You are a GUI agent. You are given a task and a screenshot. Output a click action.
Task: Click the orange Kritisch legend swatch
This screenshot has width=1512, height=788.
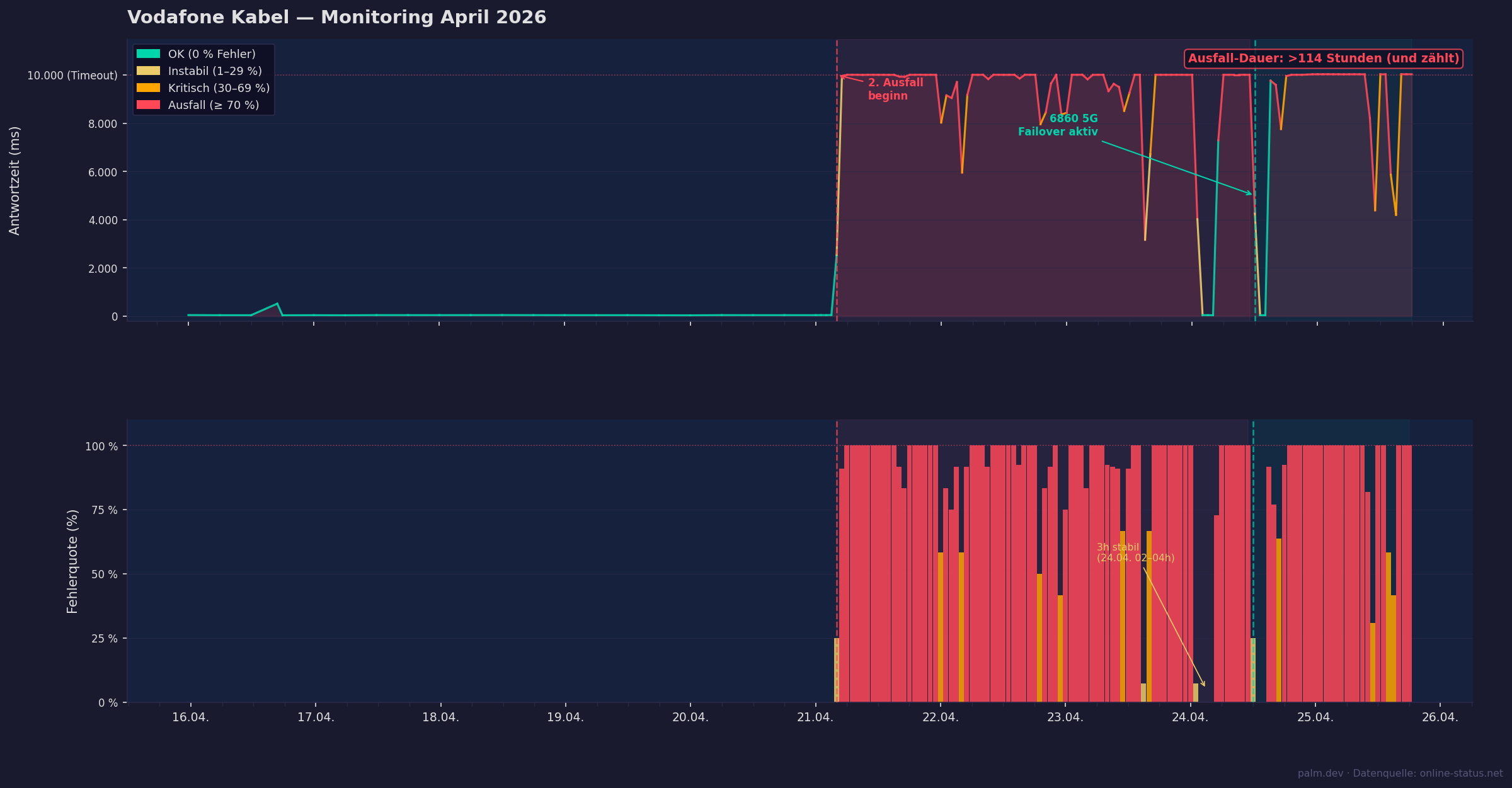coord(148,88)
